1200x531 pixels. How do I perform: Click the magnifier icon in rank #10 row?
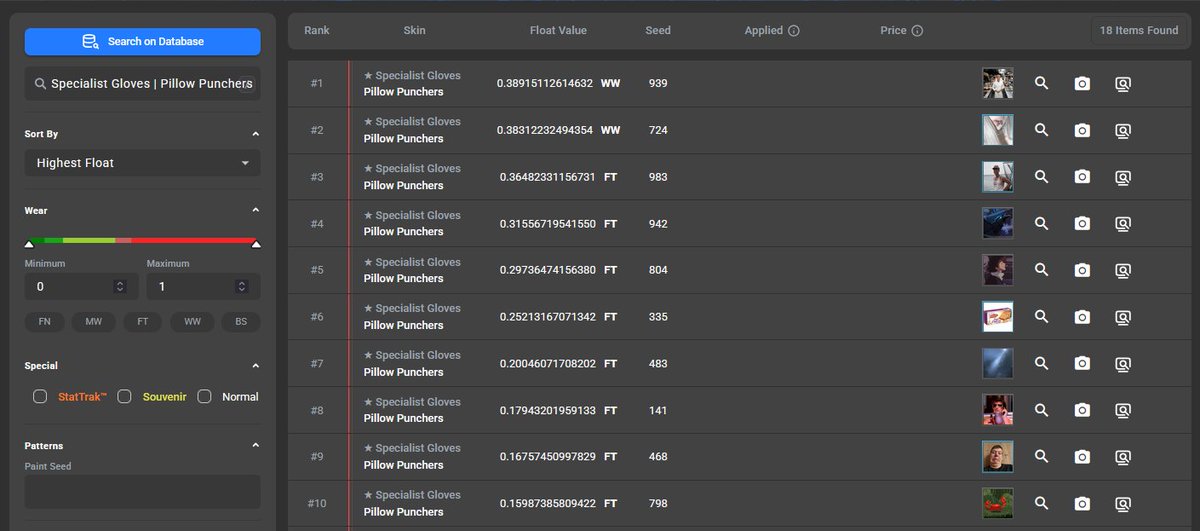click(1041, 503)
